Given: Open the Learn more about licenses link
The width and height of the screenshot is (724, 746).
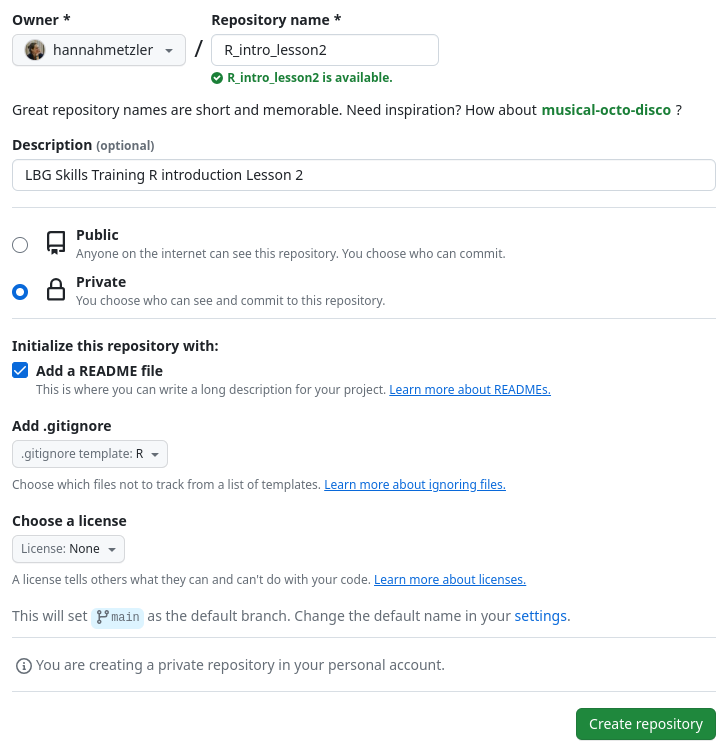Looking at the screenshot, I should (x=450, y=580).
